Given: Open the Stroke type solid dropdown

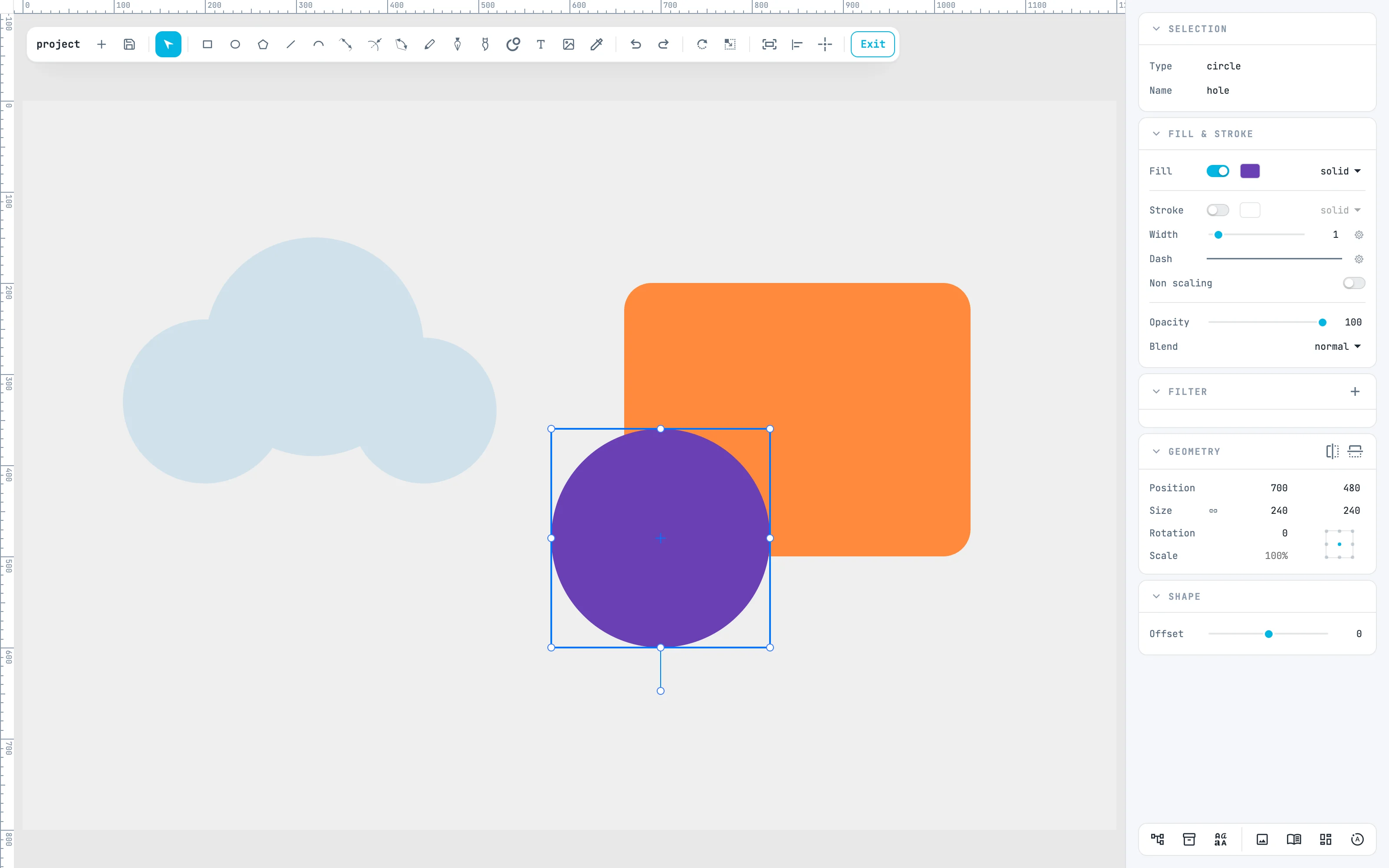Looking at the screenshot, I should tap(1341, 210).
